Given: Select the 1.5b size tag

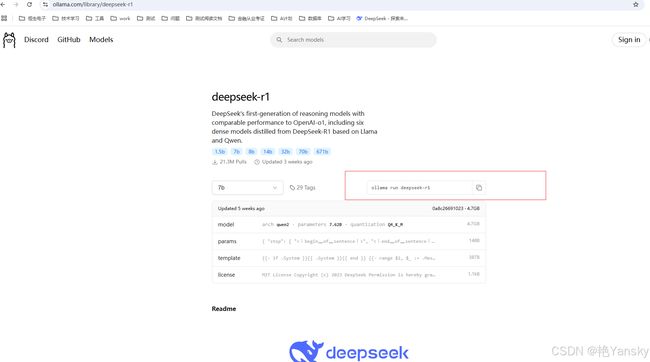Looking at the screenshot, I should click(220, 152).
